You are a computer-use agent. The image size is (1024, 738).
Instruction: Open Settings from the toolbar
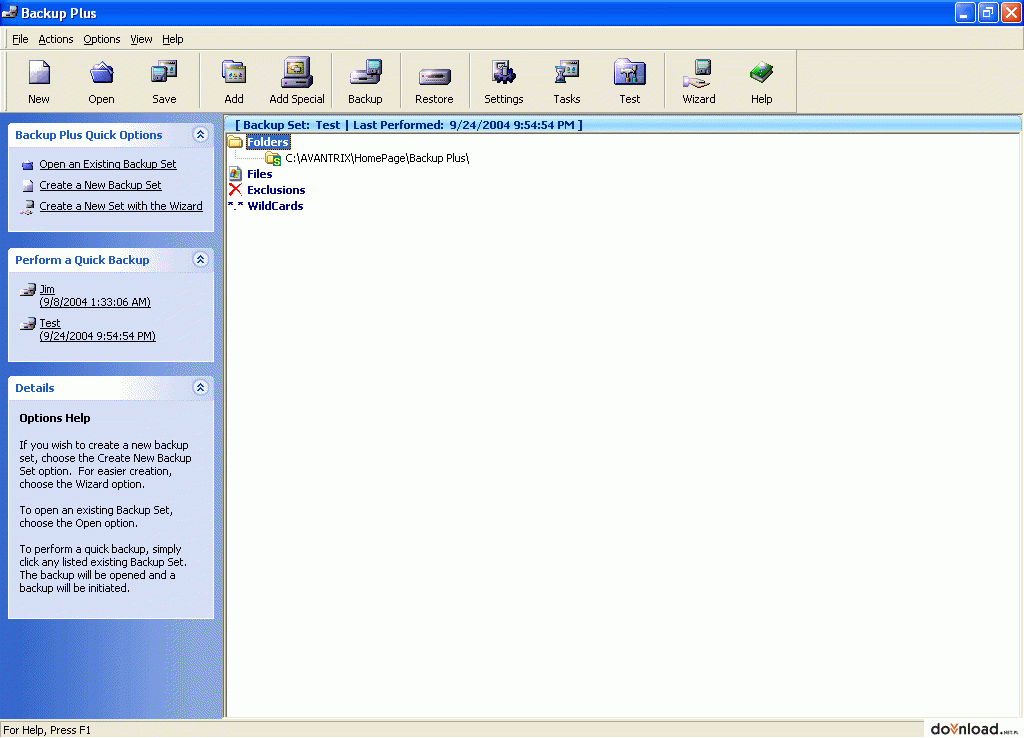(x=504, y=73)
